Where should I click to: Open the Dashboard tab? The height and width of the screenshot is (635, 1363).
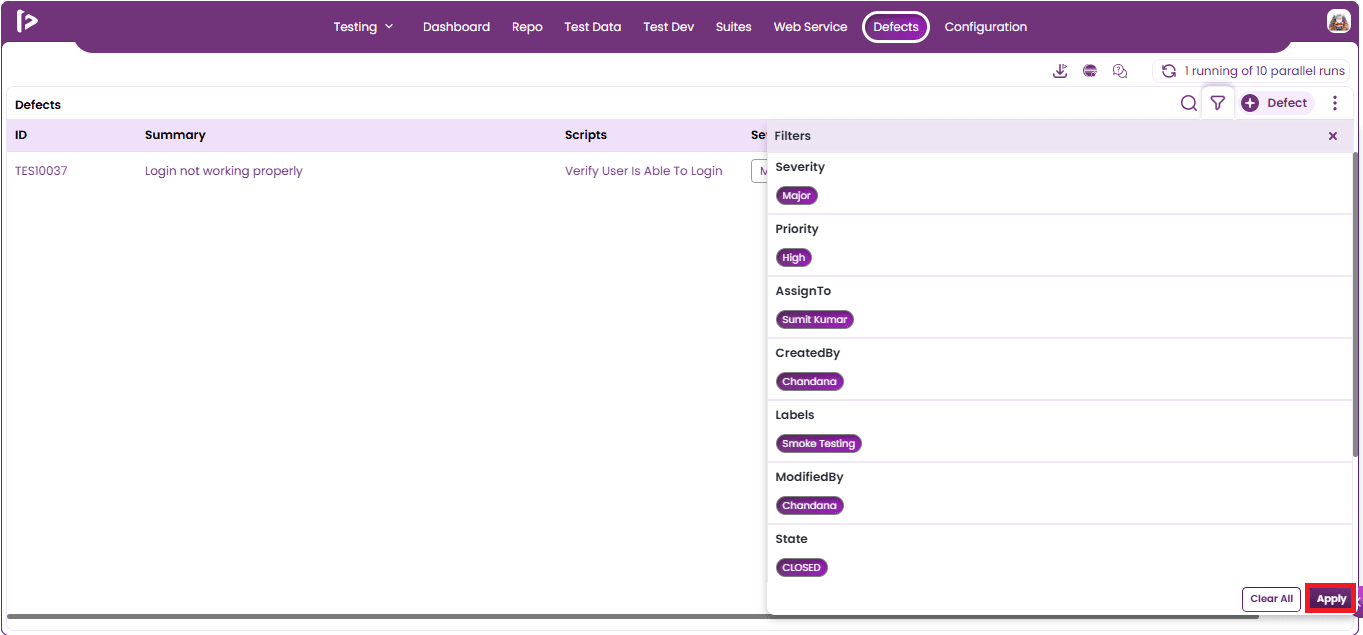(x=456, y=27)
